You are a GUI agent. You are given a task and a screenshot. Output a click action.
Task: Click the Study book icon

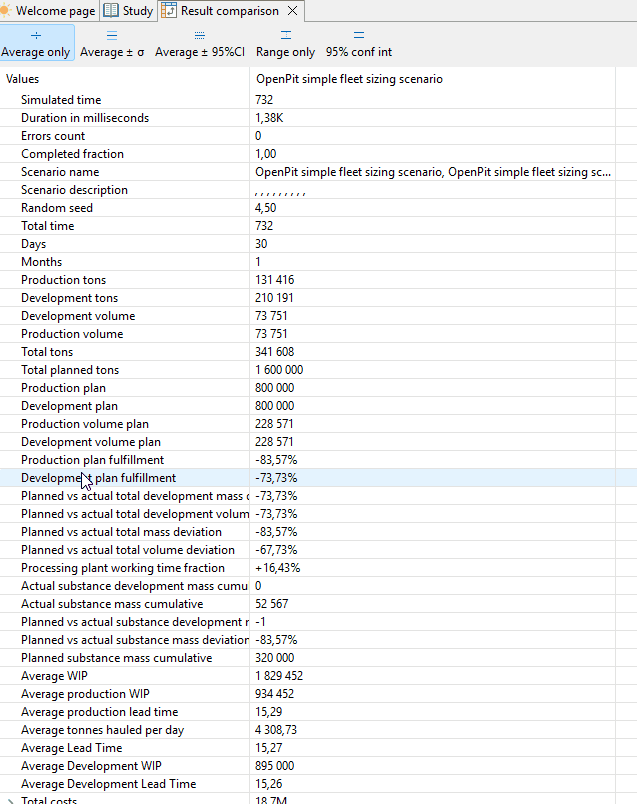coord(110,10)
